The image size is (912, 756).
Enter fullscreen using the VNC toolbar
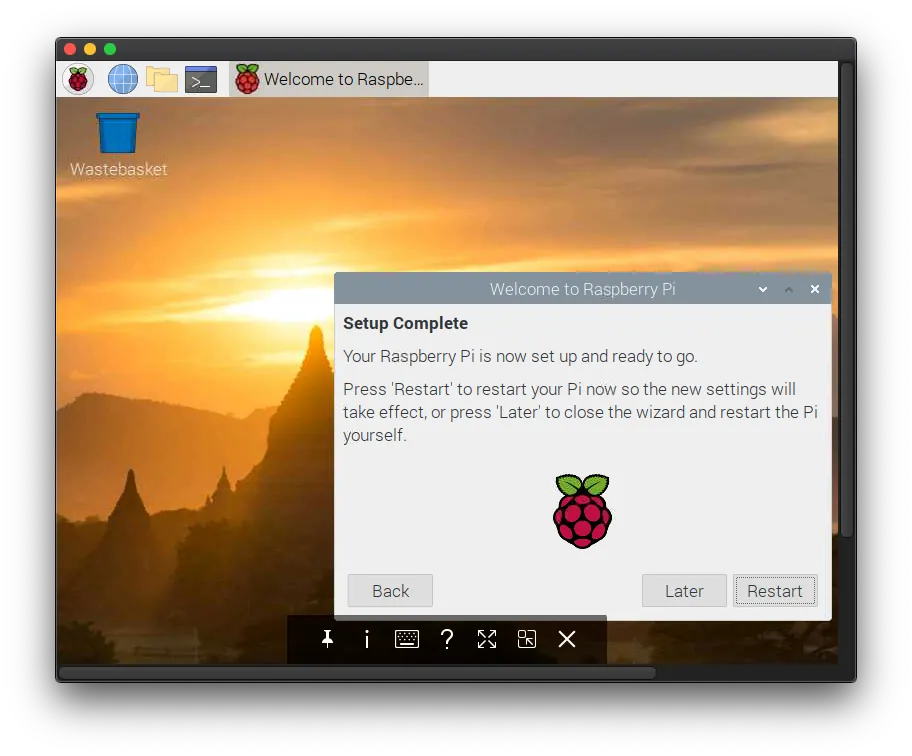click(487, 639)
